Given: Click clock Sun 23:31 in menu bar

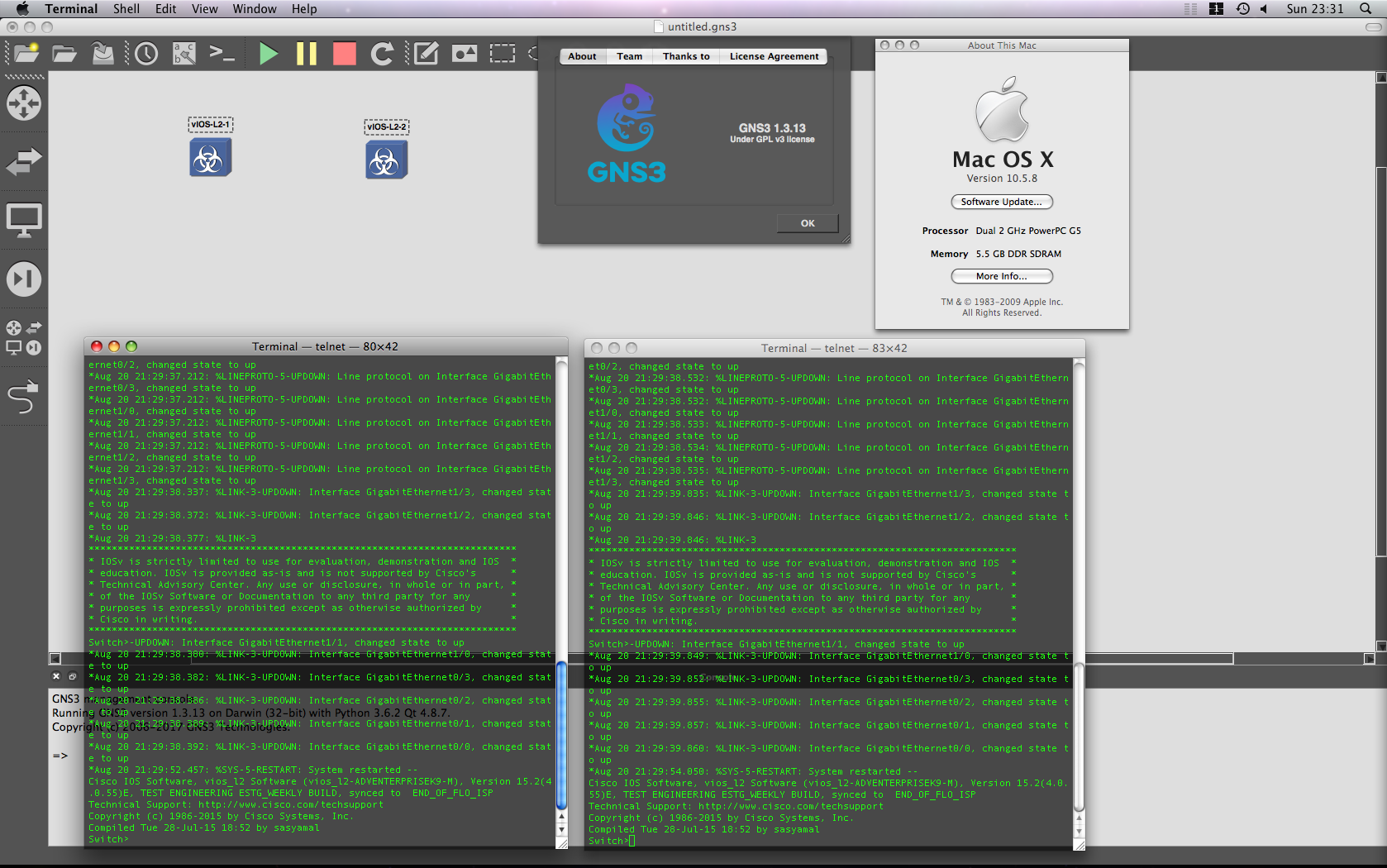Looking at the screenshot, I should [1314, 8].
